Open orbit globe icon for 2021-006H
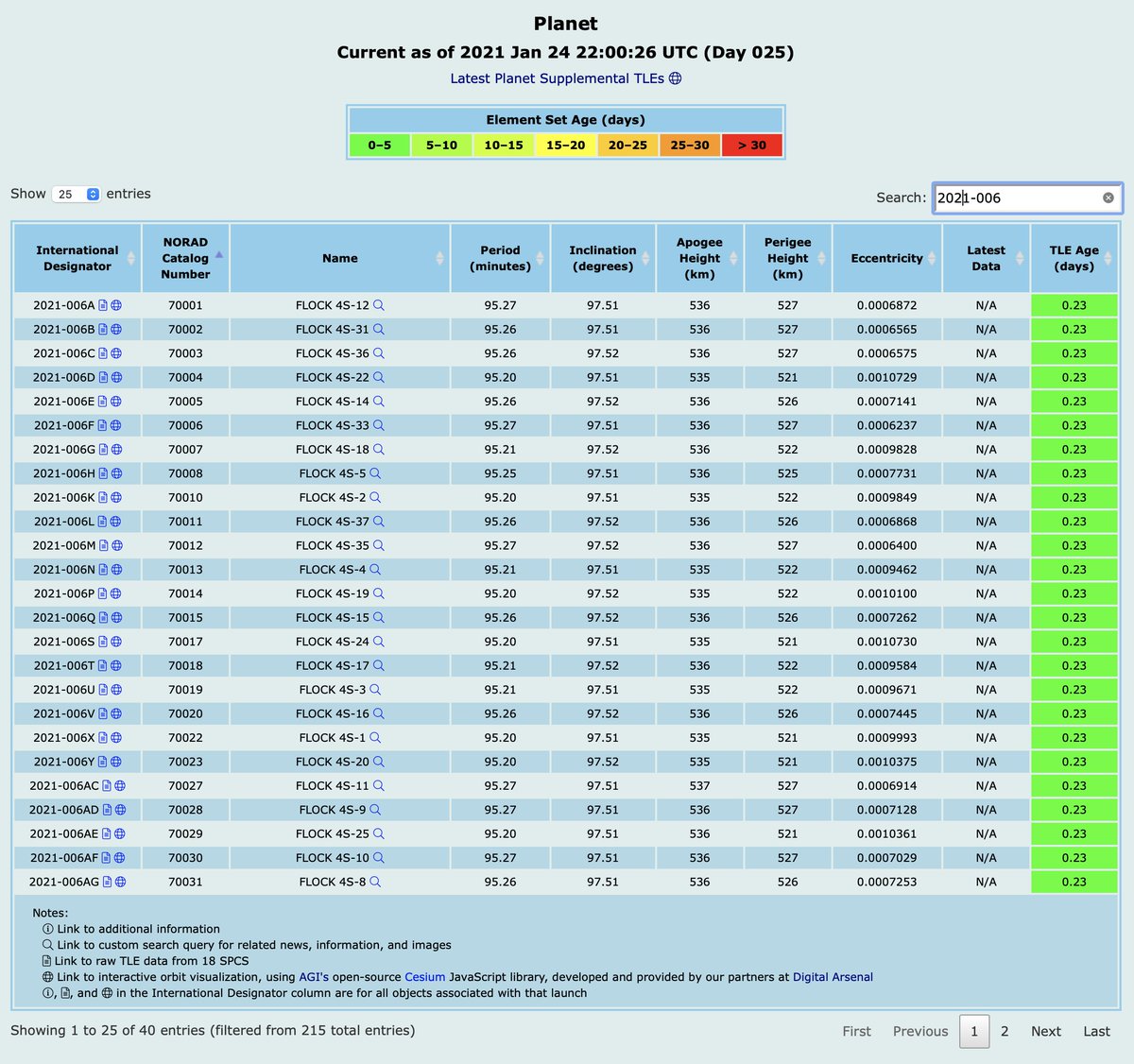This screenshot has height=1064, width=1134. pyautogui.click(x=116, y=473)
